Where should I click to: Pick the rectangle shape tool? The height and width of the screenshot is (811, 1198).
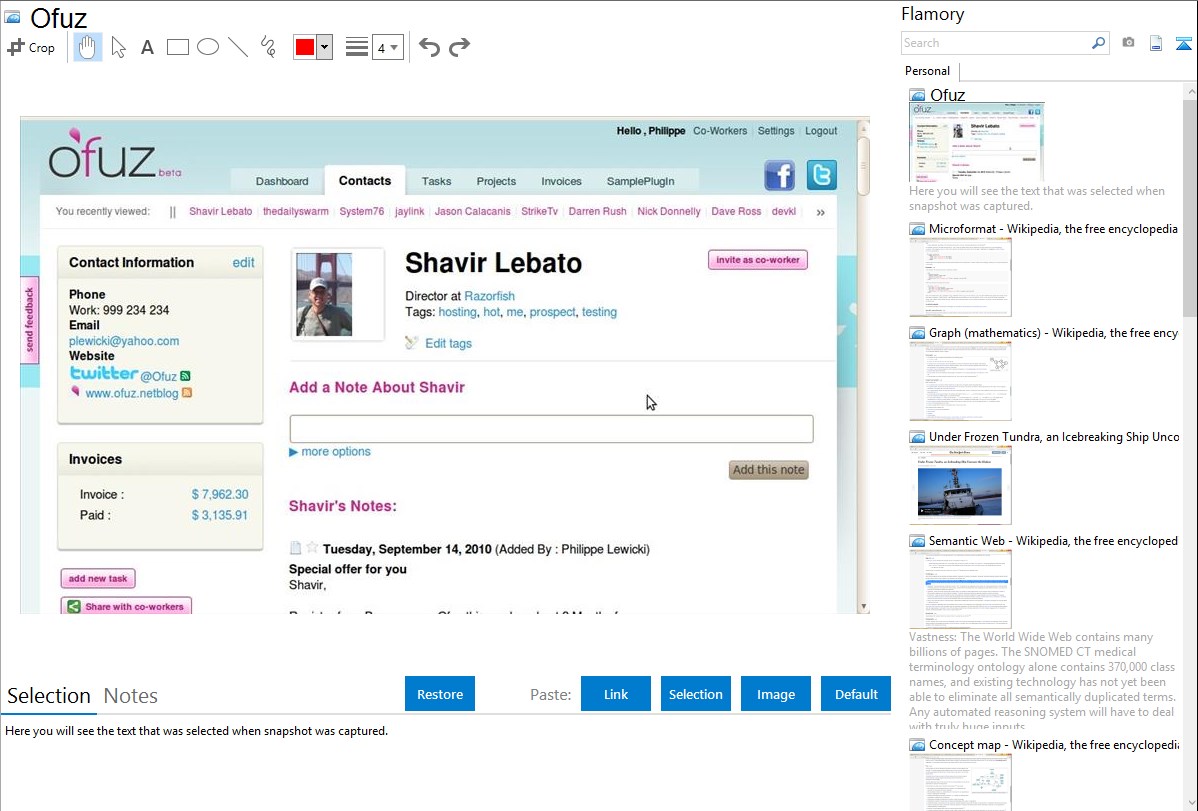178,47
